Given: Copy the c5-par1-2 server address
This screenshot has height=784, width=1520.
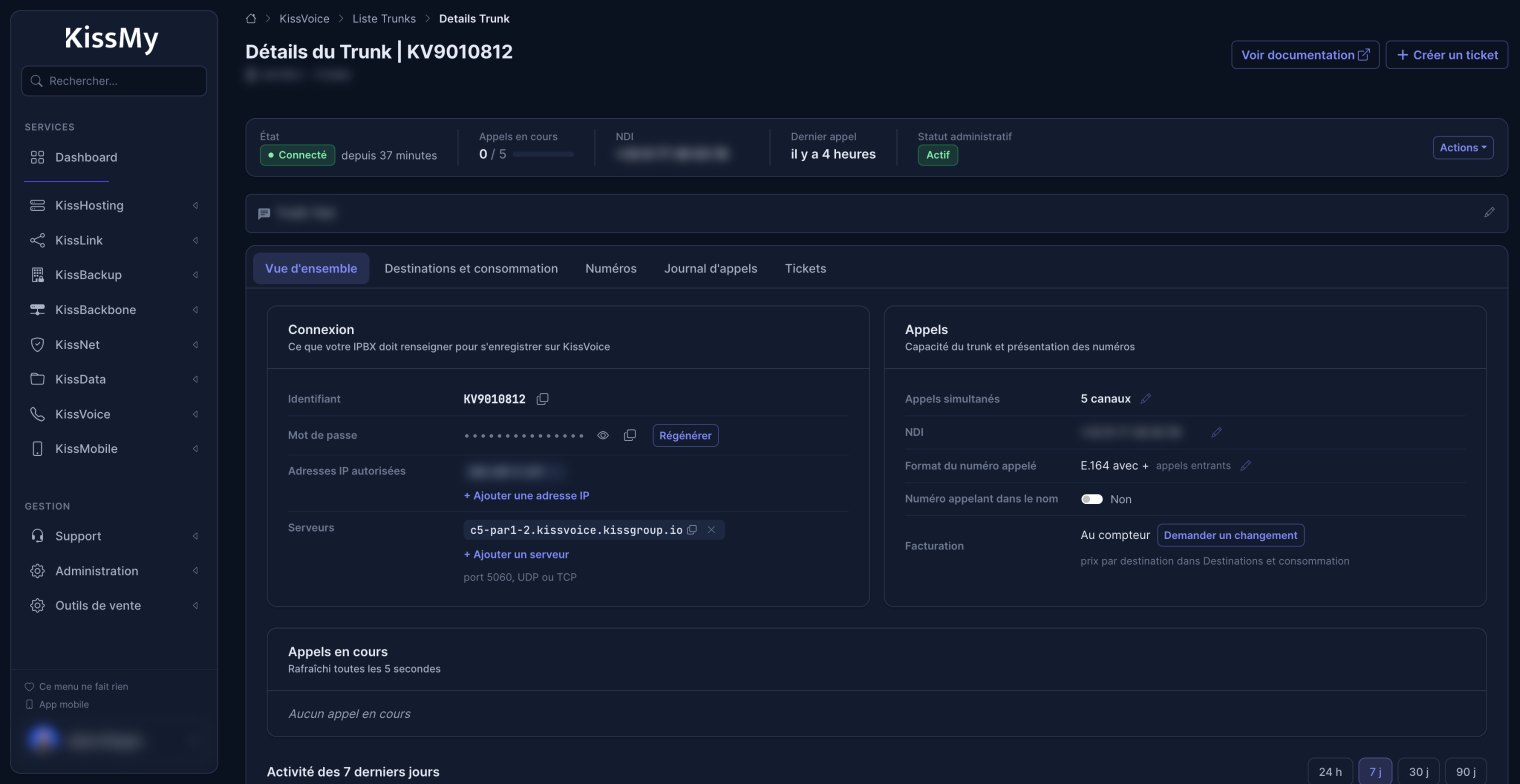Looking at the screenshot, I should tap(692, 530).
